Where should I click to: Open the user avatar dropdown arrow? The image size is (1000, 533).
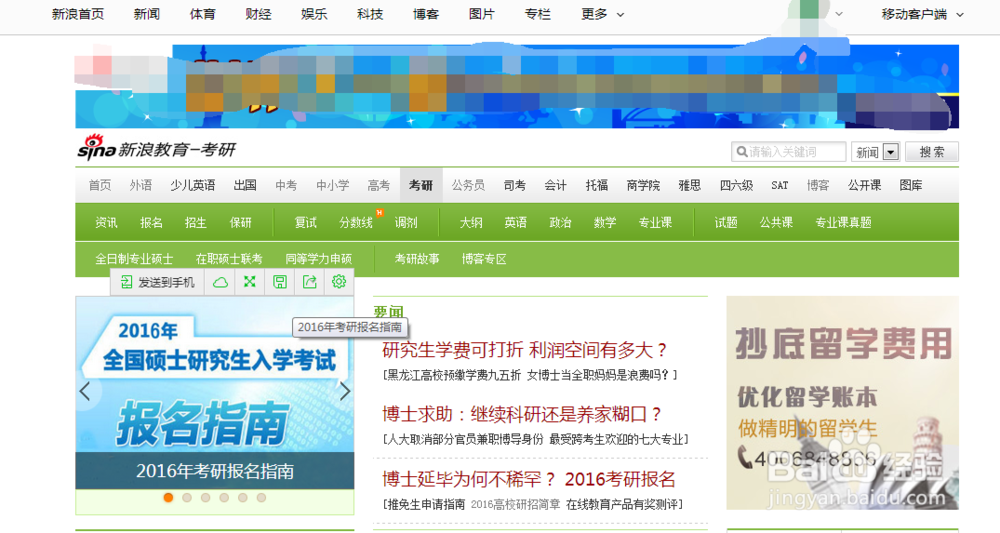click(839, 14)
